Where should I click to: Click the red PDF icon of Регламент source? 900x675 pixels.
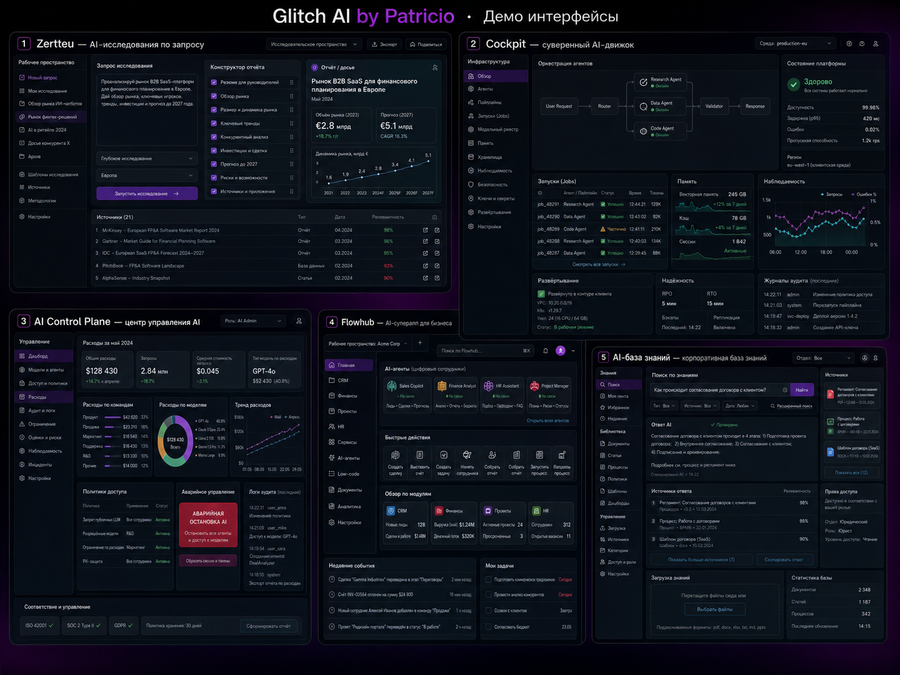click(830, 394)
